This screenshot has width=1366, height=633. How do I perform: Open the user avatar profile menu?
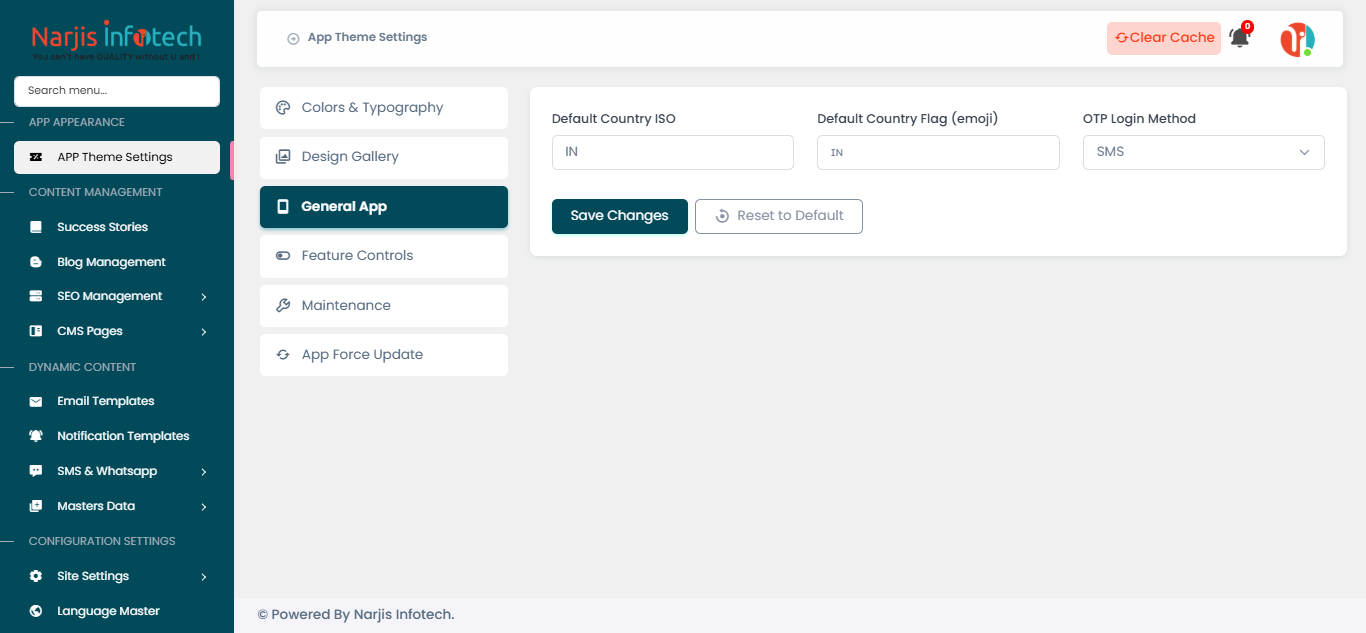tap(1297, 39)
